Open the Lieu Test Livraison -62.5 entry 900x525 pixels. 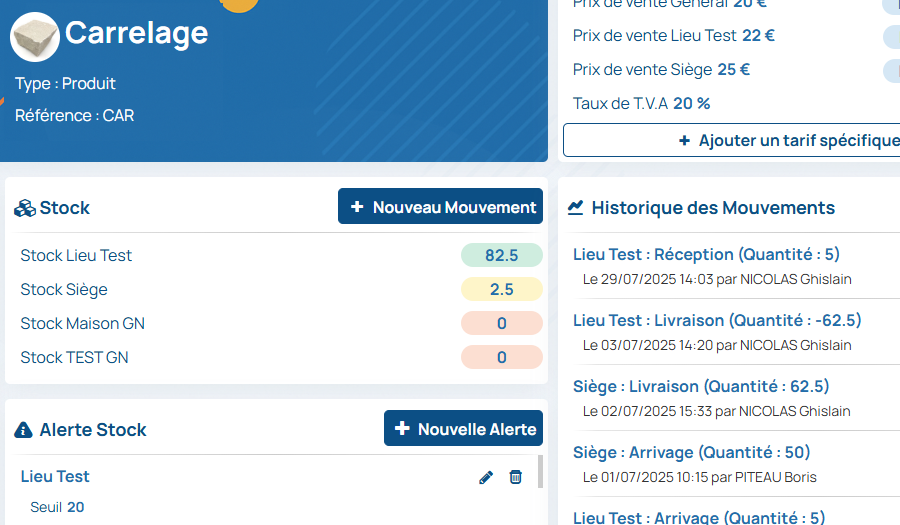[717, 320]
